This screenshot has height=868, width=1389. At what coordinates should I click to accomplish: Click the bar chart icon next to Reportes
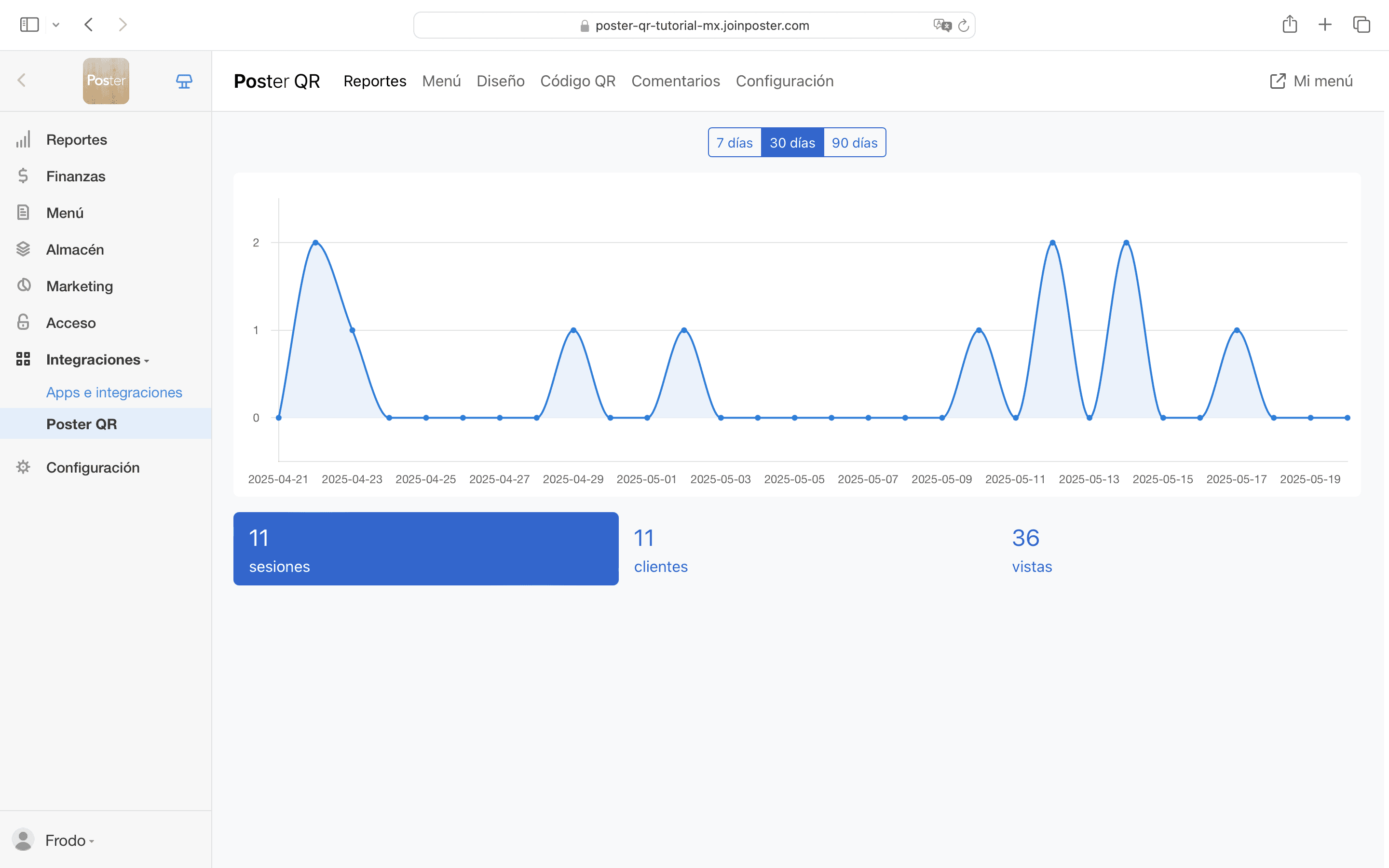tap(23, 139)
